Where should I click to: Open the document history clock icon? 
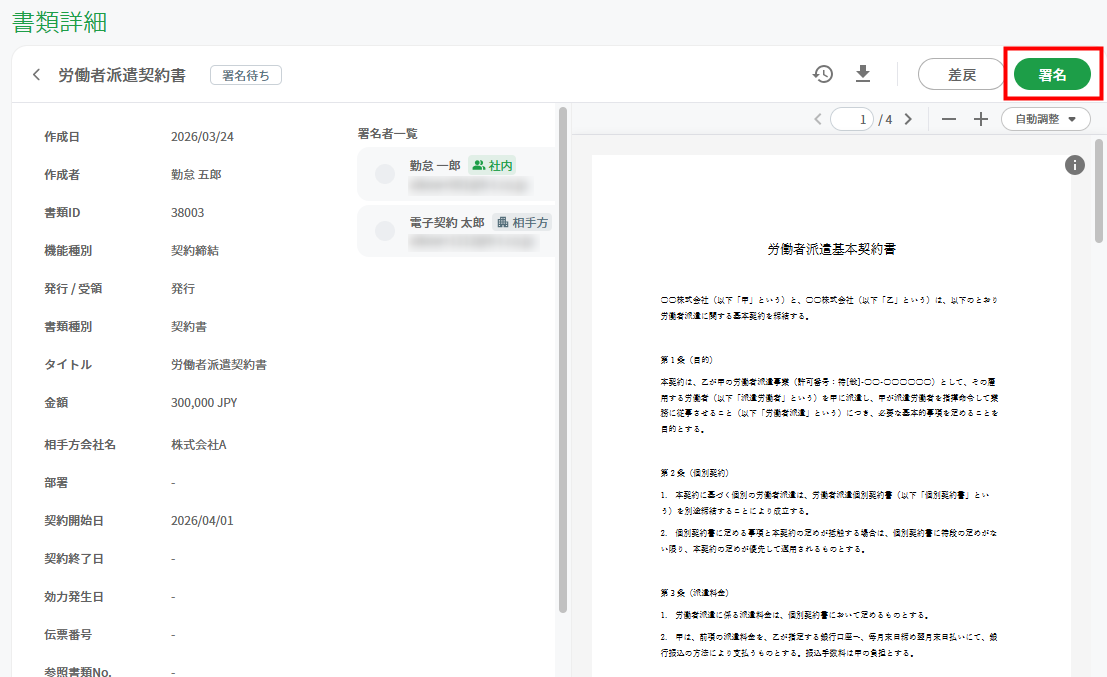point(822,74)
